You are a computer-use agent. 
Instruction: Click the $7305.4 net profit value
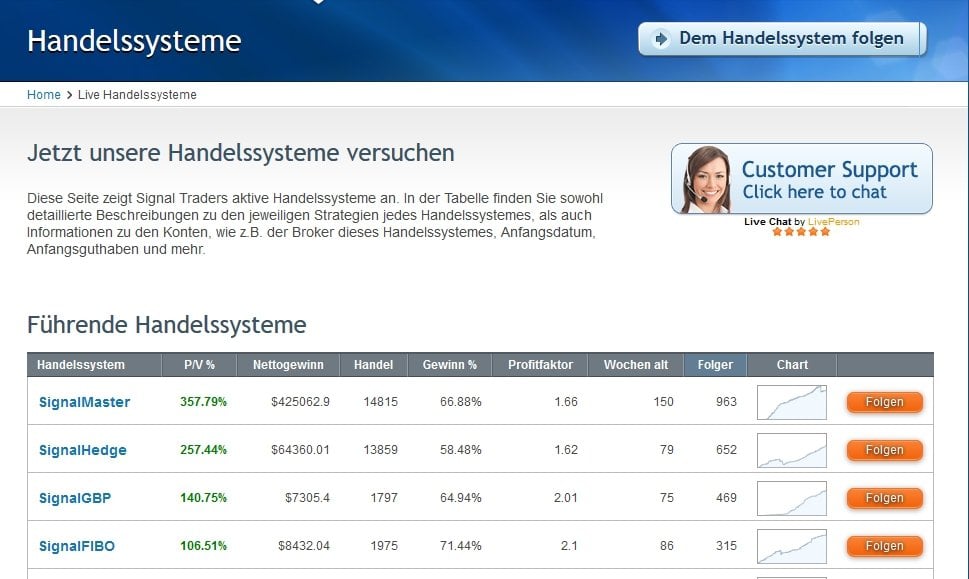point(307,497)
